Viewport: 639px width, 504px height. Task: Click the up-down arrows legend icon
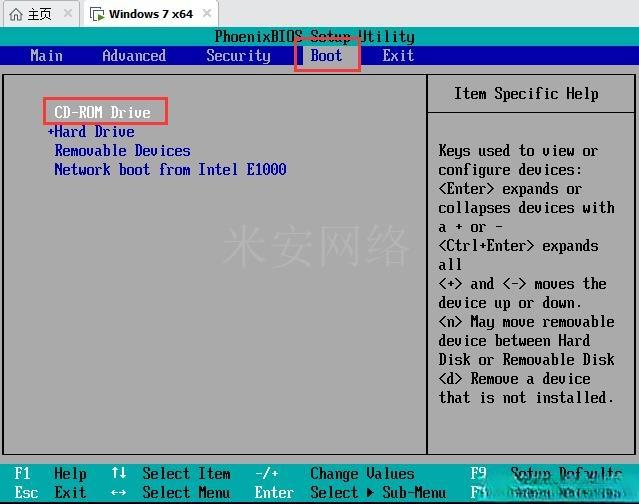tap(119, 473)
